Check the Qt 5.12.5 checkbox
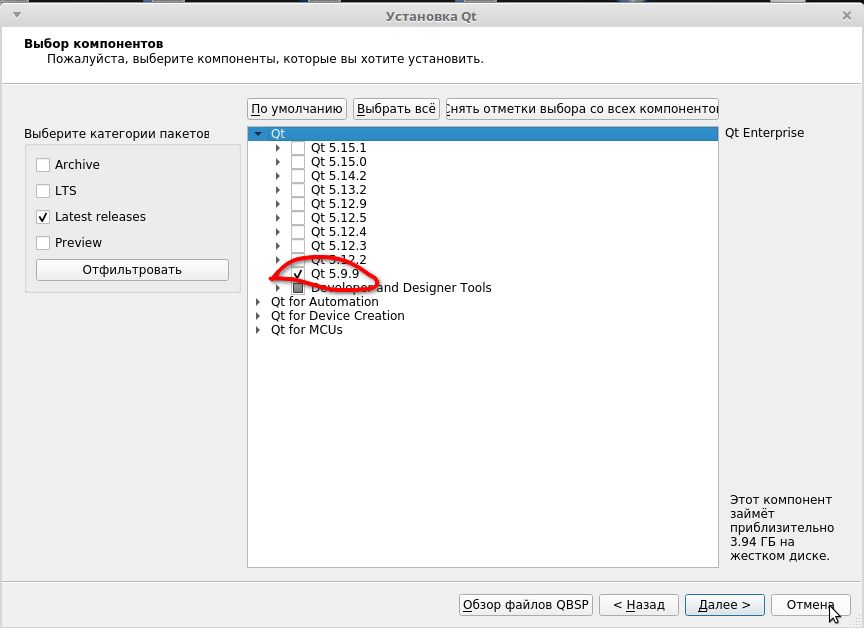 pyautogui.click(x=298, y=218)
